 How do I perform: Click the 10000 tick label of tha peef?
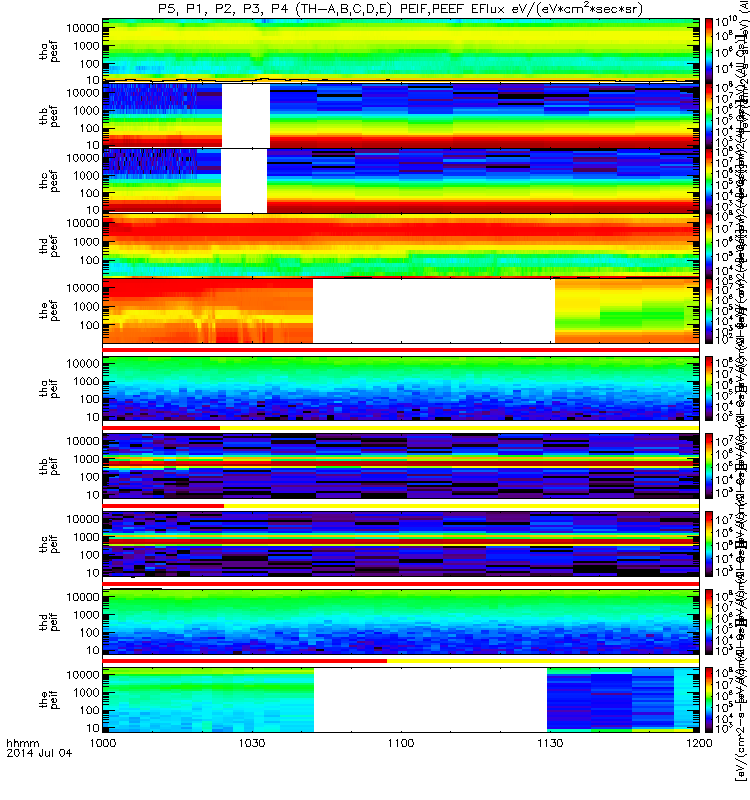(83, 28)
